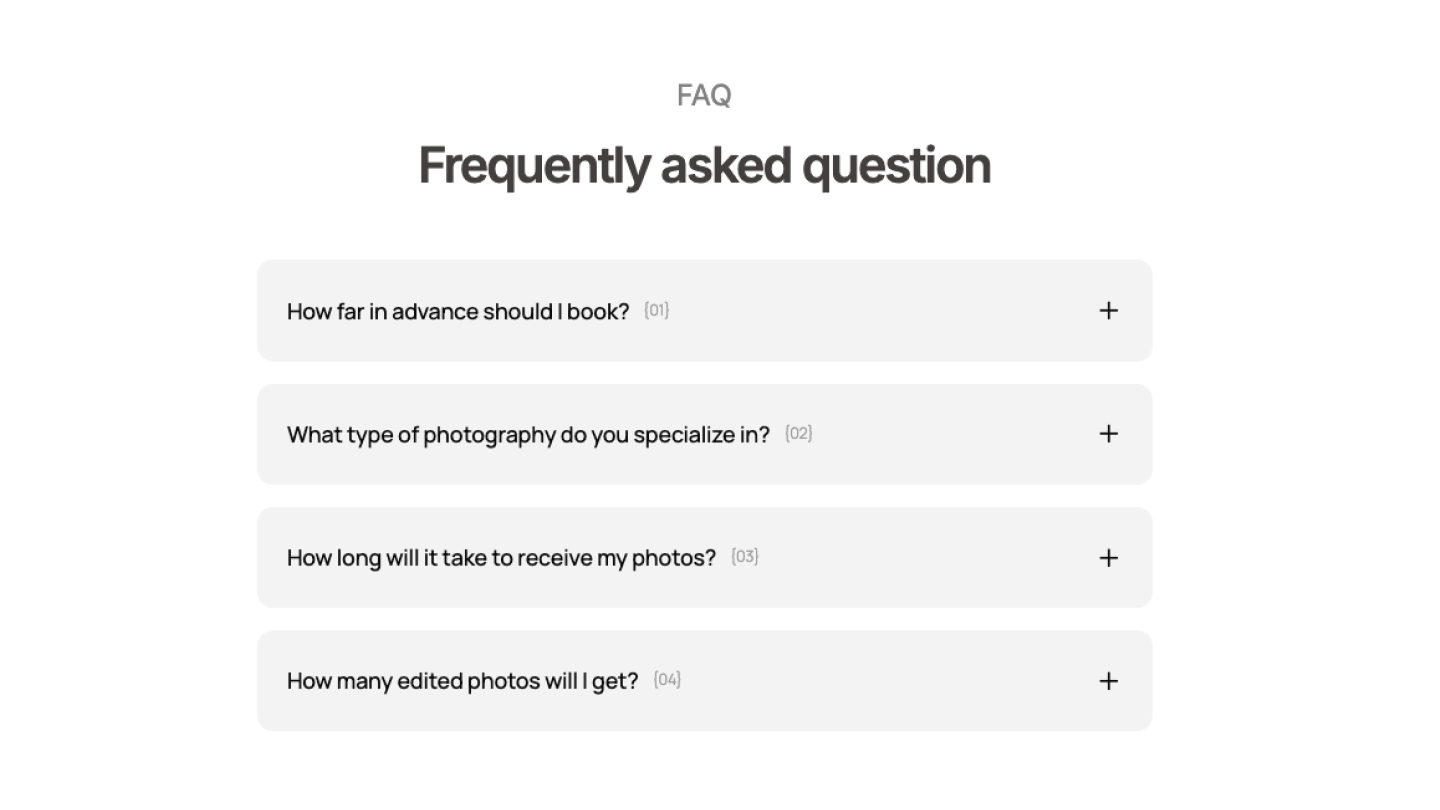
Task: Click the plus icon on the last FAQ item
Action: click(x=1108, y=680)
